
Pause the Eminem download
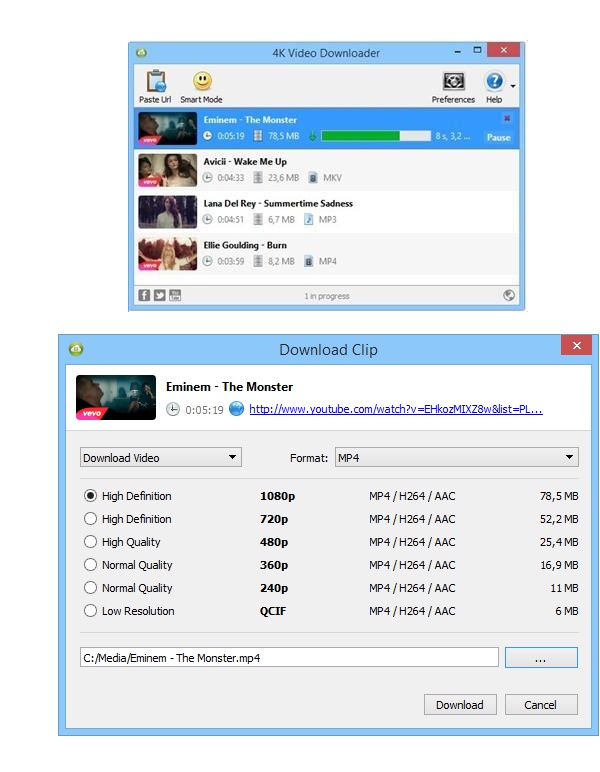(x=498, y=138)
